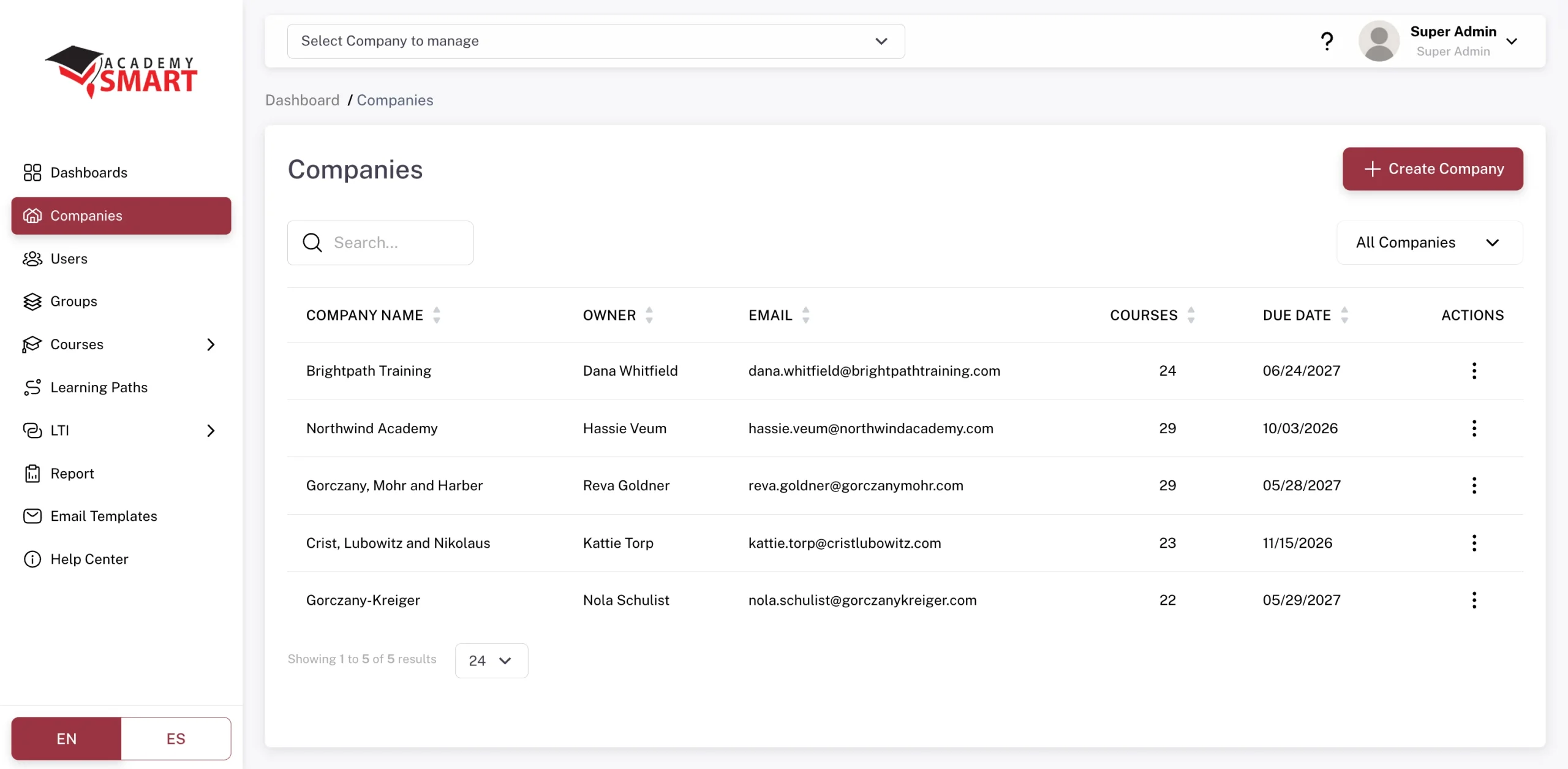
Task: Open Dashboards in sidebar
Action: pos(121,173)
